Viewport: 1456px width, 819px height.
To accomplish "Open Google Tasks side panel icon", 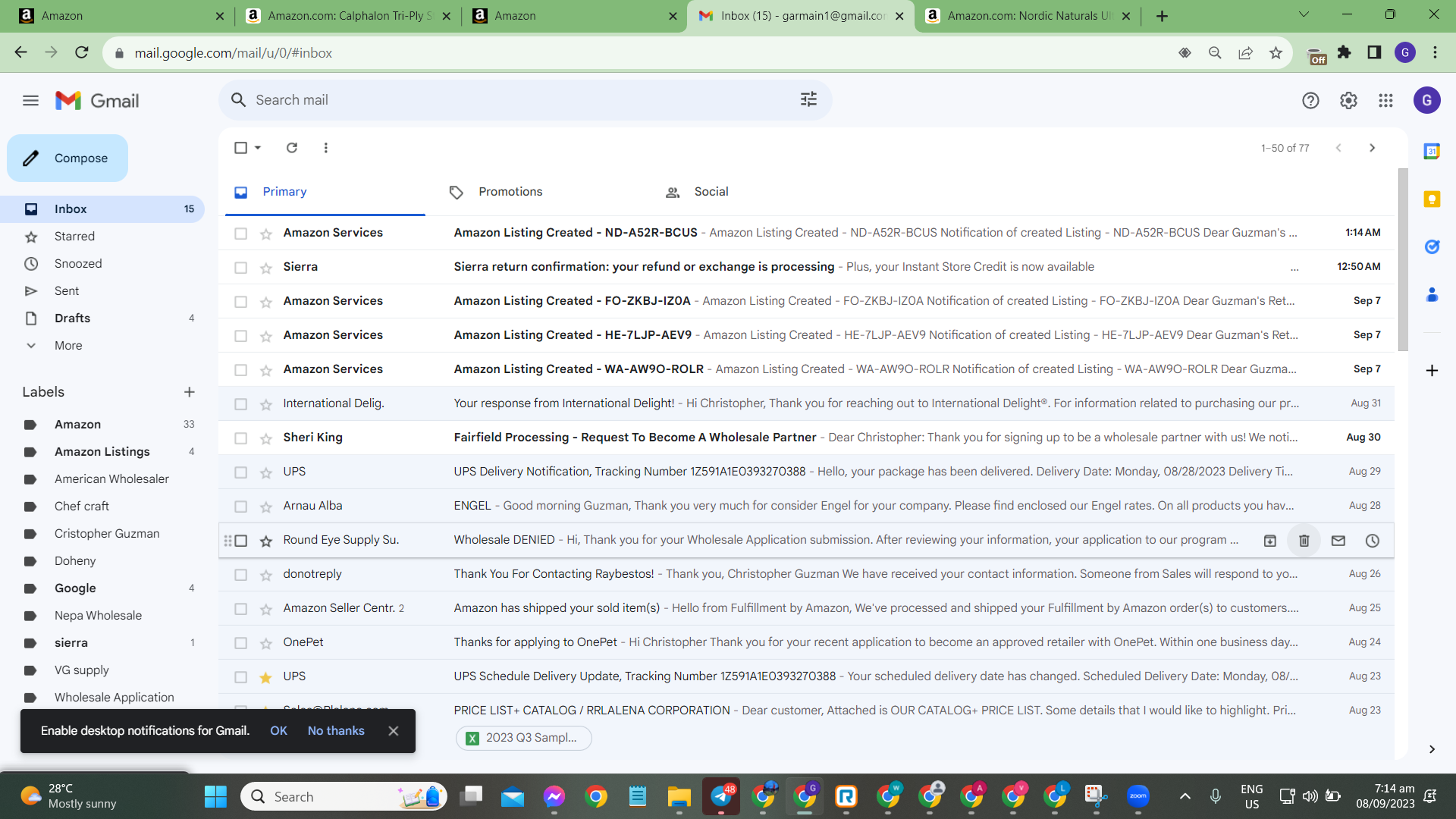I will 1432,246.
